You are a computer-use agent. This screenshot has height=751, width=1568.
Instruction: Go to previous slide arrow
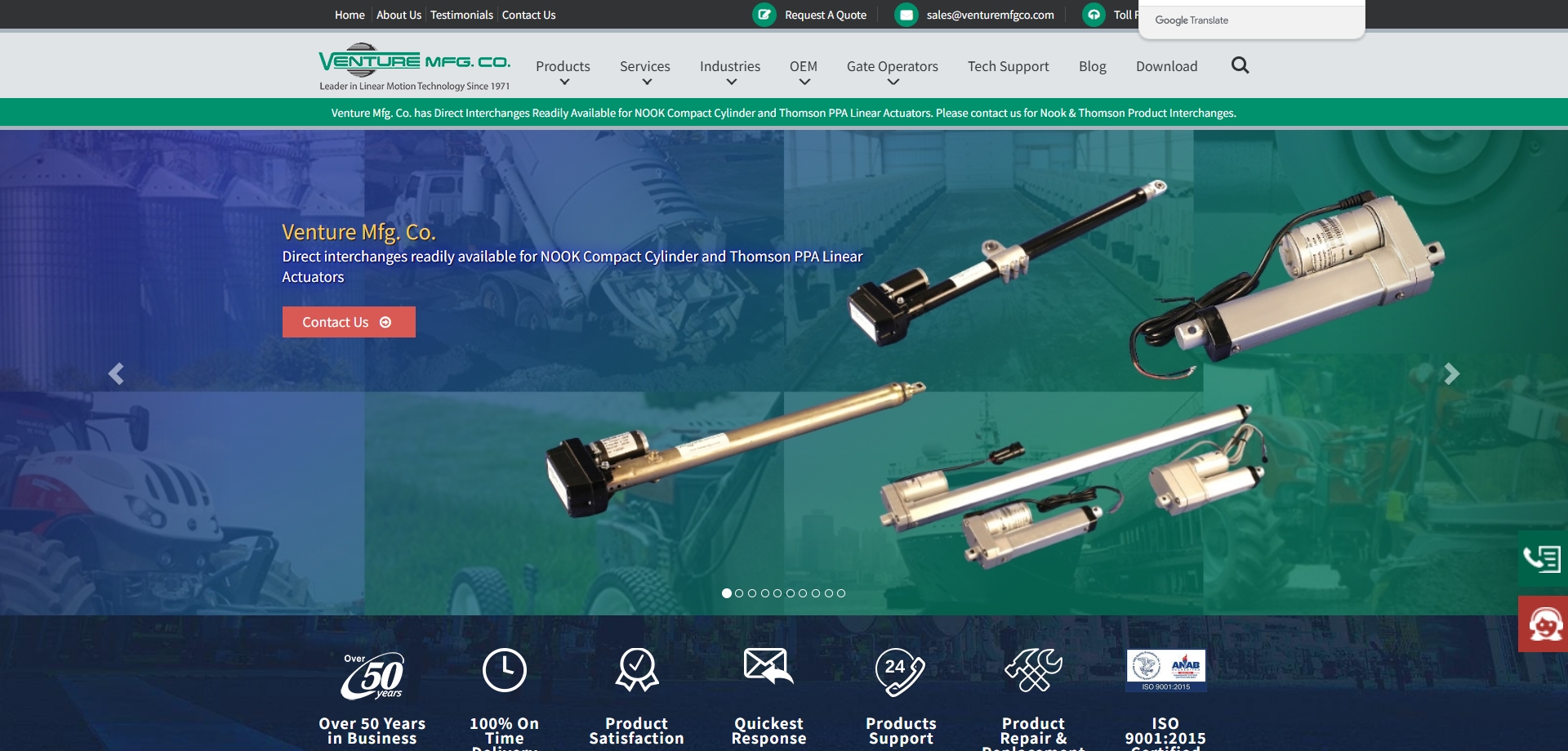(x=116, y=373)
